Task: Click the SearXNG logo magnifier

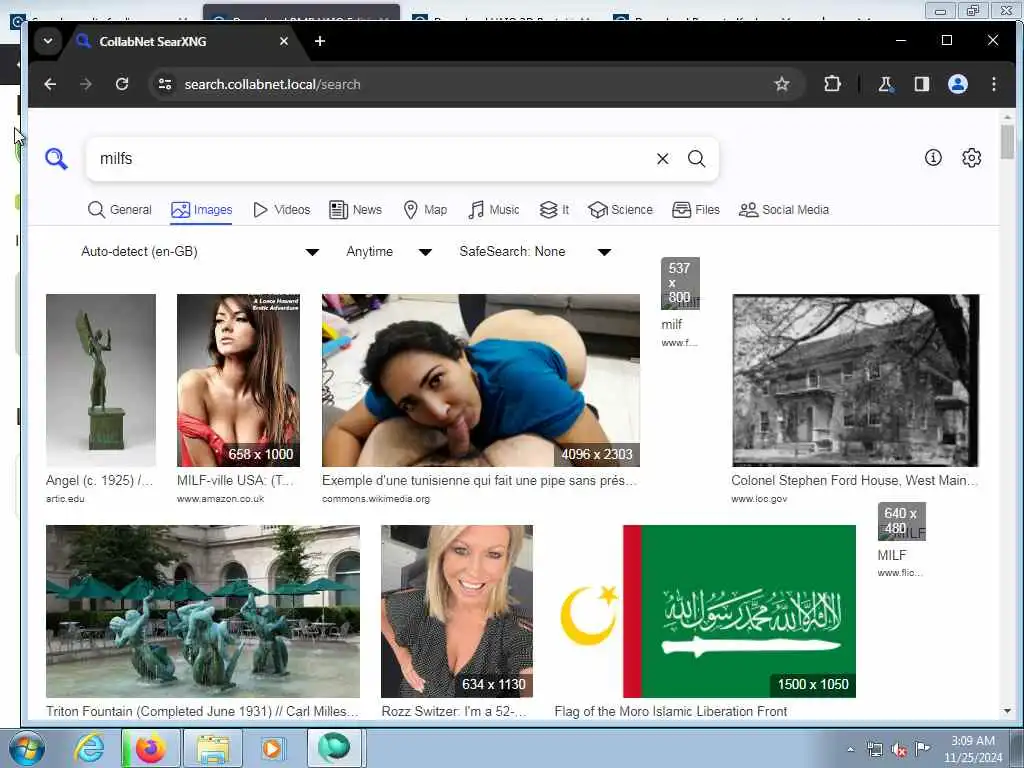Action: (56, 159)
